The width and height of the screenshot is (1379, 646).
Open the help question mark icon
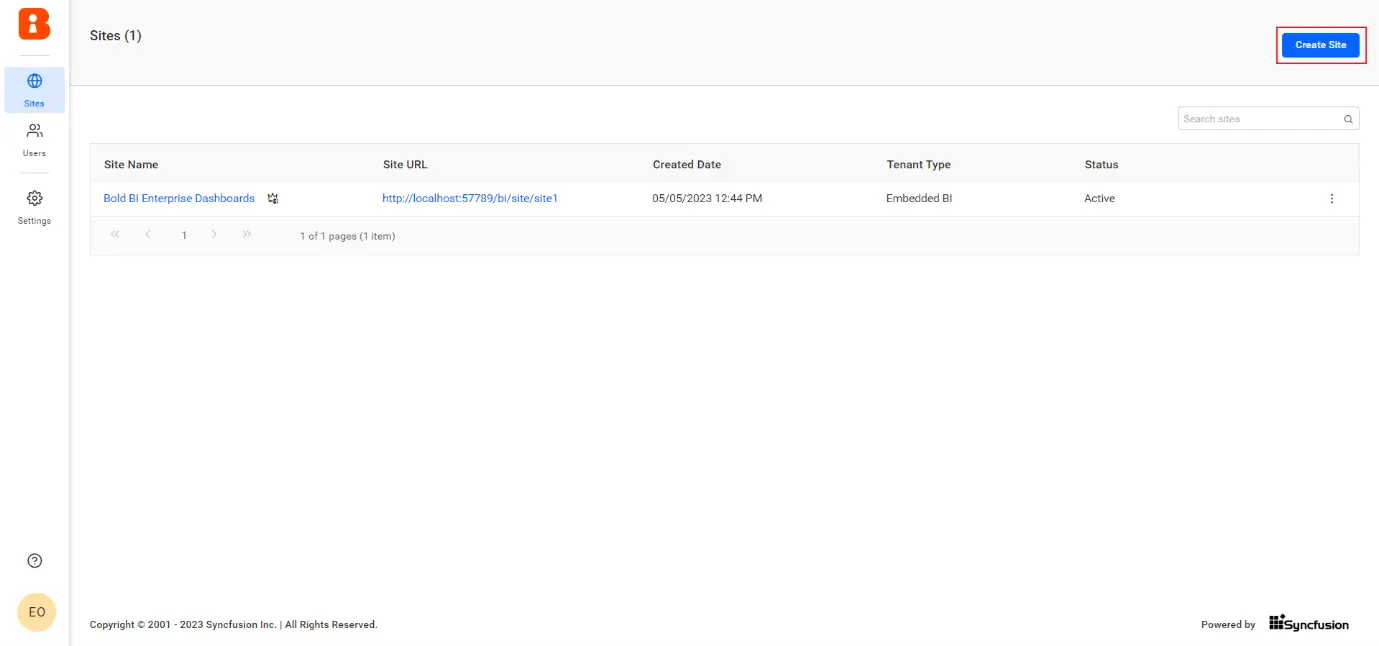pos(35,561)
